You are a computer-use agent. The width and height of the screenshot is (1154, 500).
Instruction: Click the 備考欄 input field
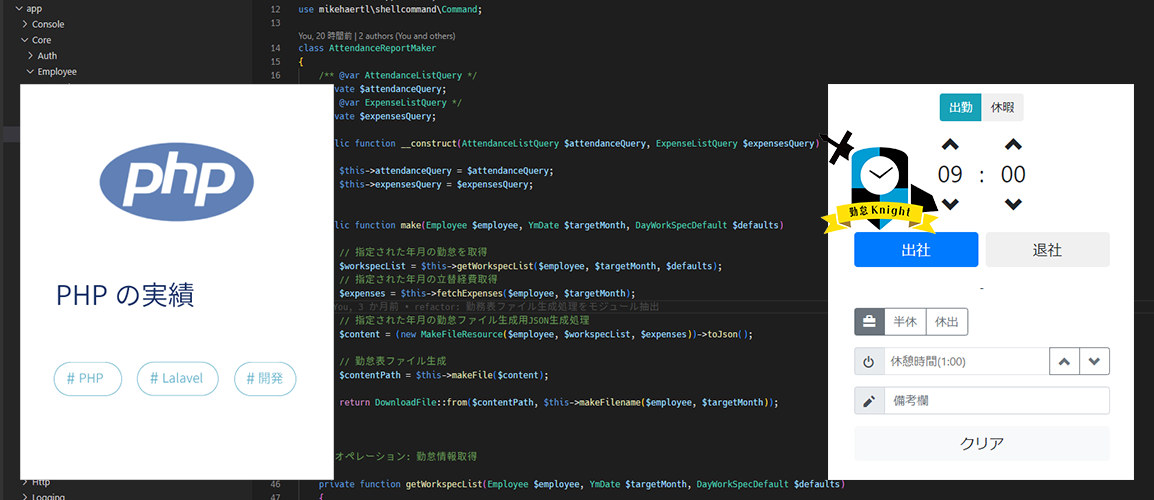click(997, 401)
